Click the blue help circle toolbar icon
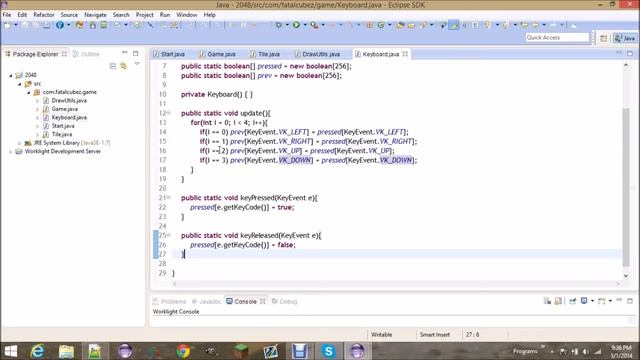This screenshot has width=640, height=360. tap(60, 25)
